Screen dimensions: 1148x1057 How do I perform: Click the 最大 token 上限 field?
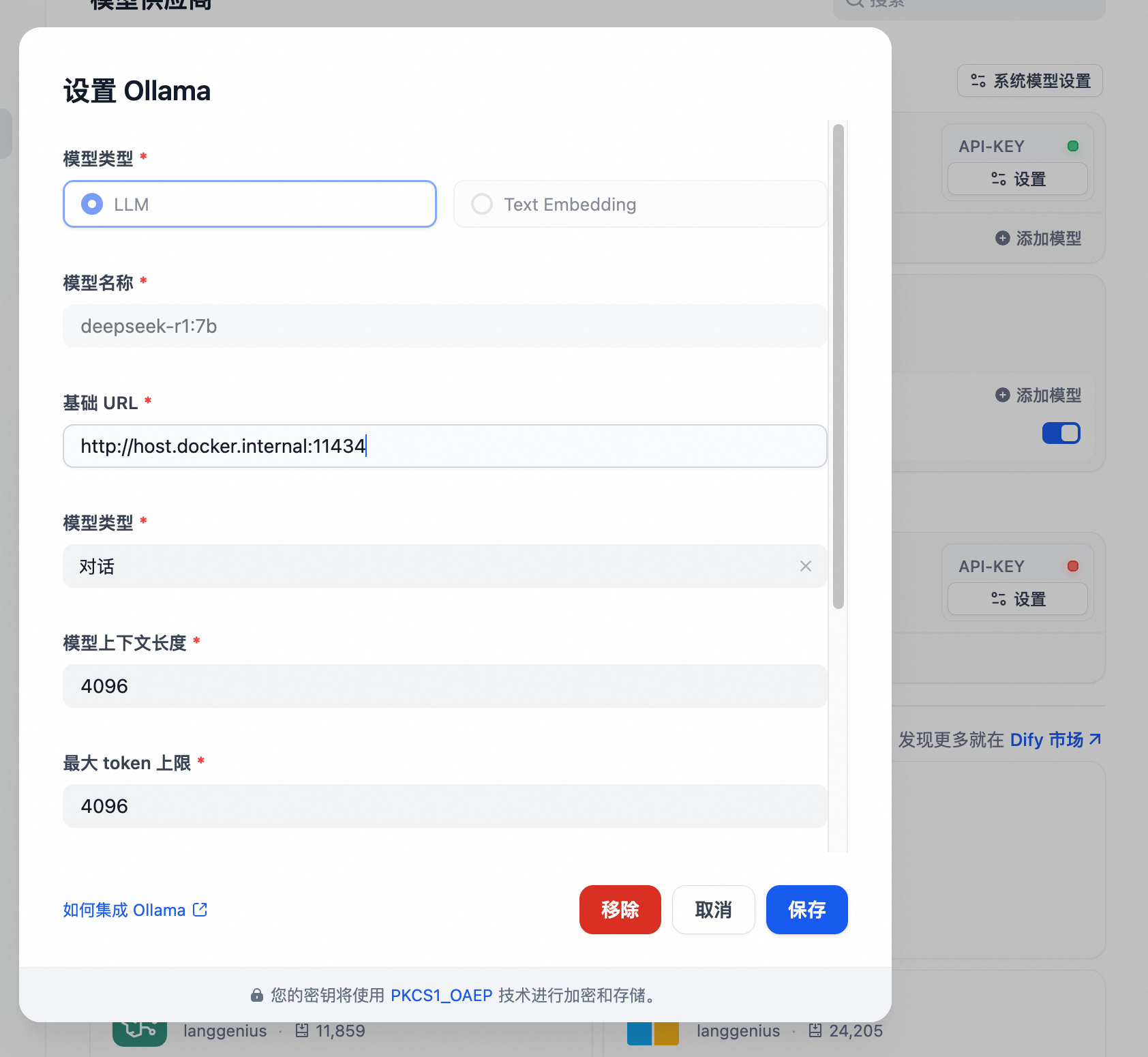click(444, 806)
